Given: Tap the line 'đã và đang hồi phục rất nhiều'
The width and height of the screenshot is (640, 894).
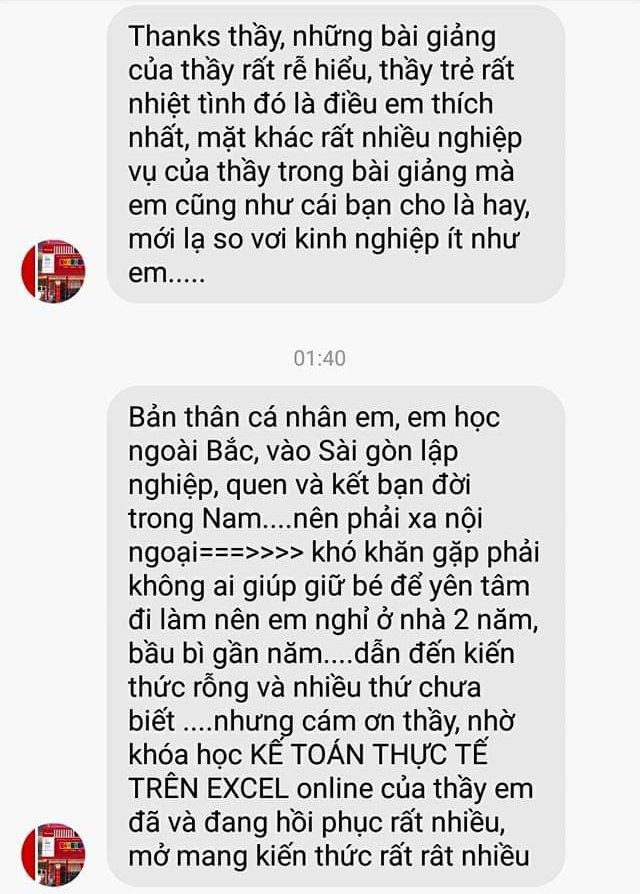Looking at the screenshot, I should point(317,823).
